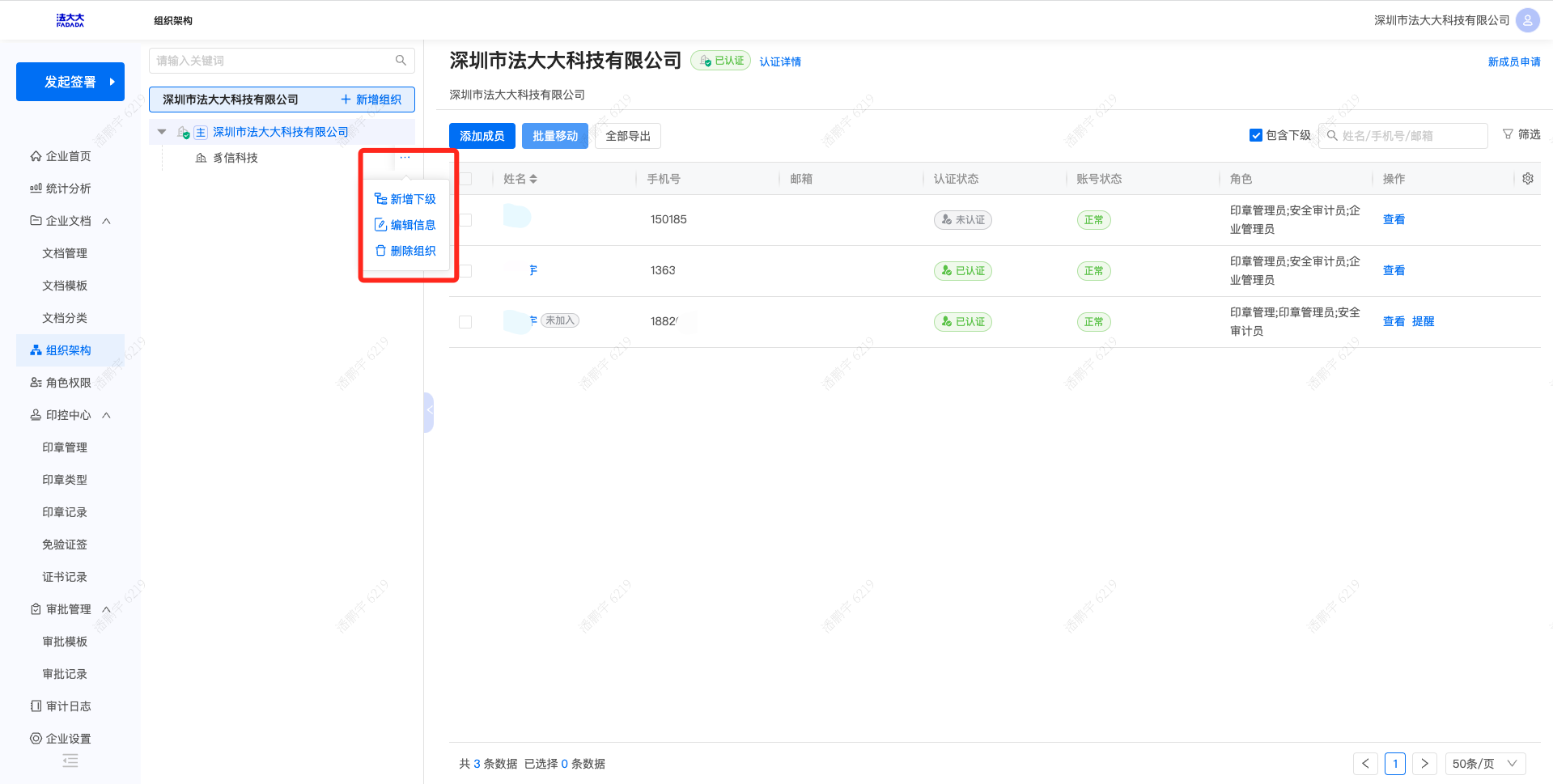The image size is (1553, 784).
Task: Open table column settings gear
Action: coord(1528,179)
